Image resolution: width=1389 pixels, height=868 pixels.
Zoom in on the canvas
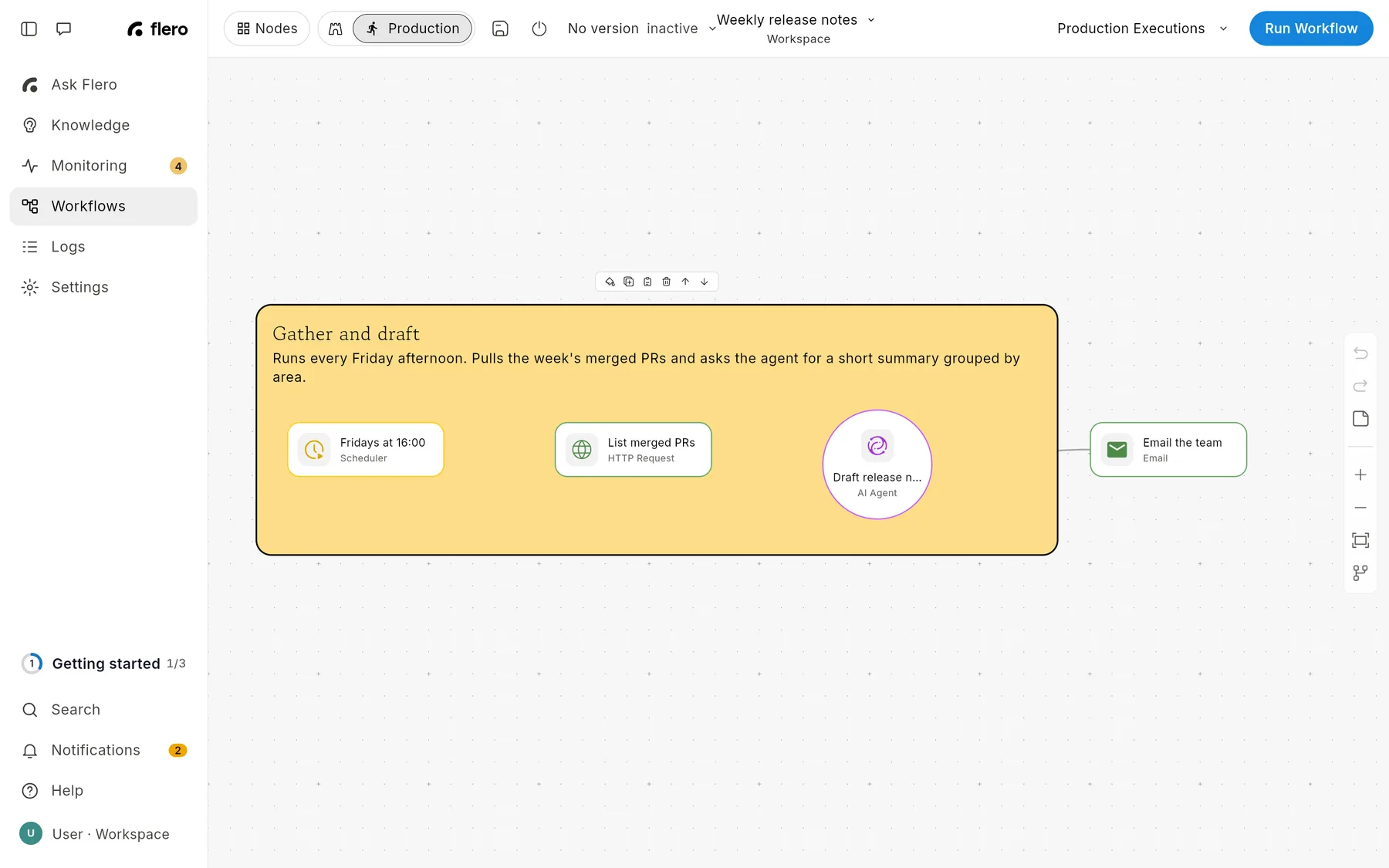point(1360,475)
